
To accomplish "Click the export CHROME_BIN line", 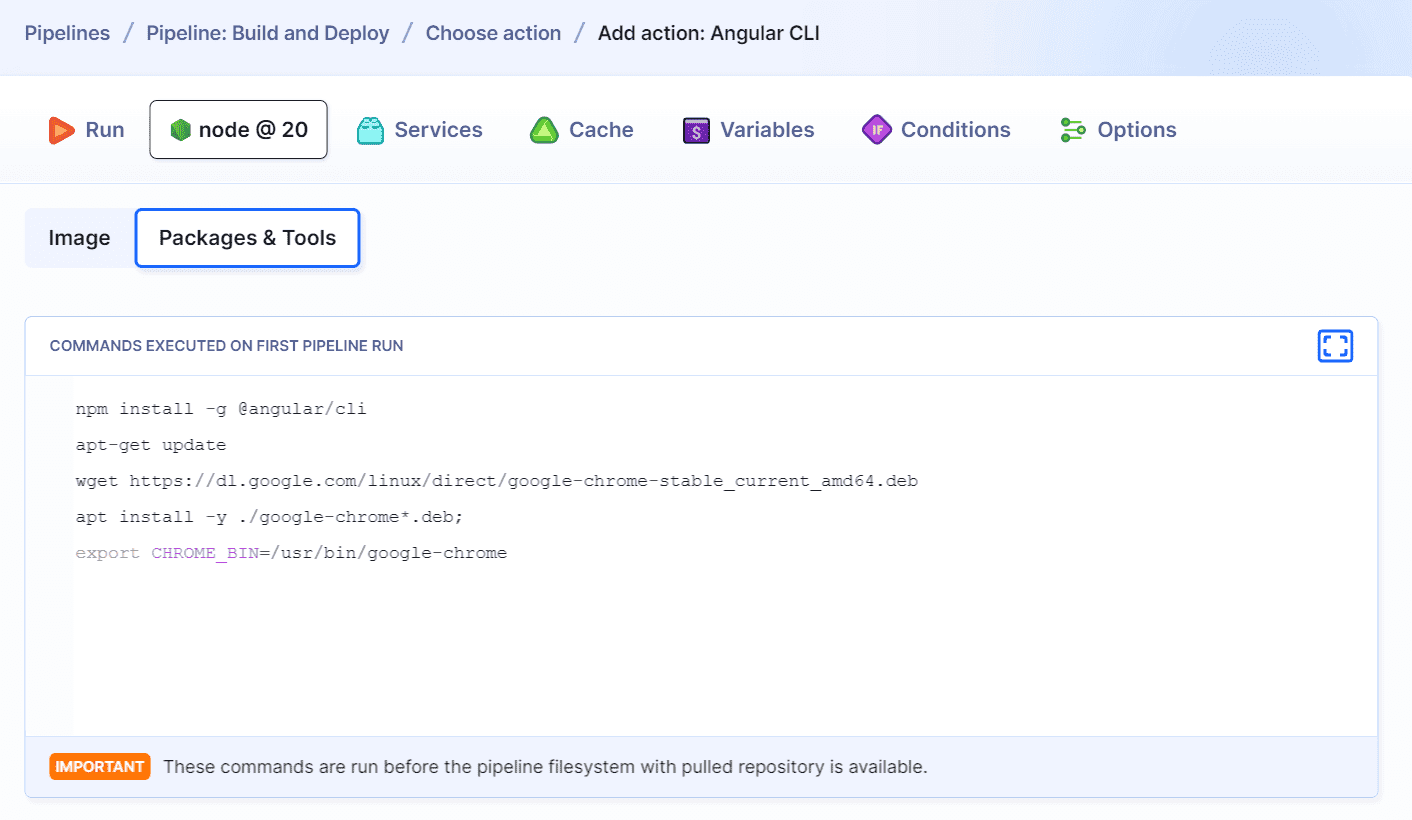I will (291, 553).
